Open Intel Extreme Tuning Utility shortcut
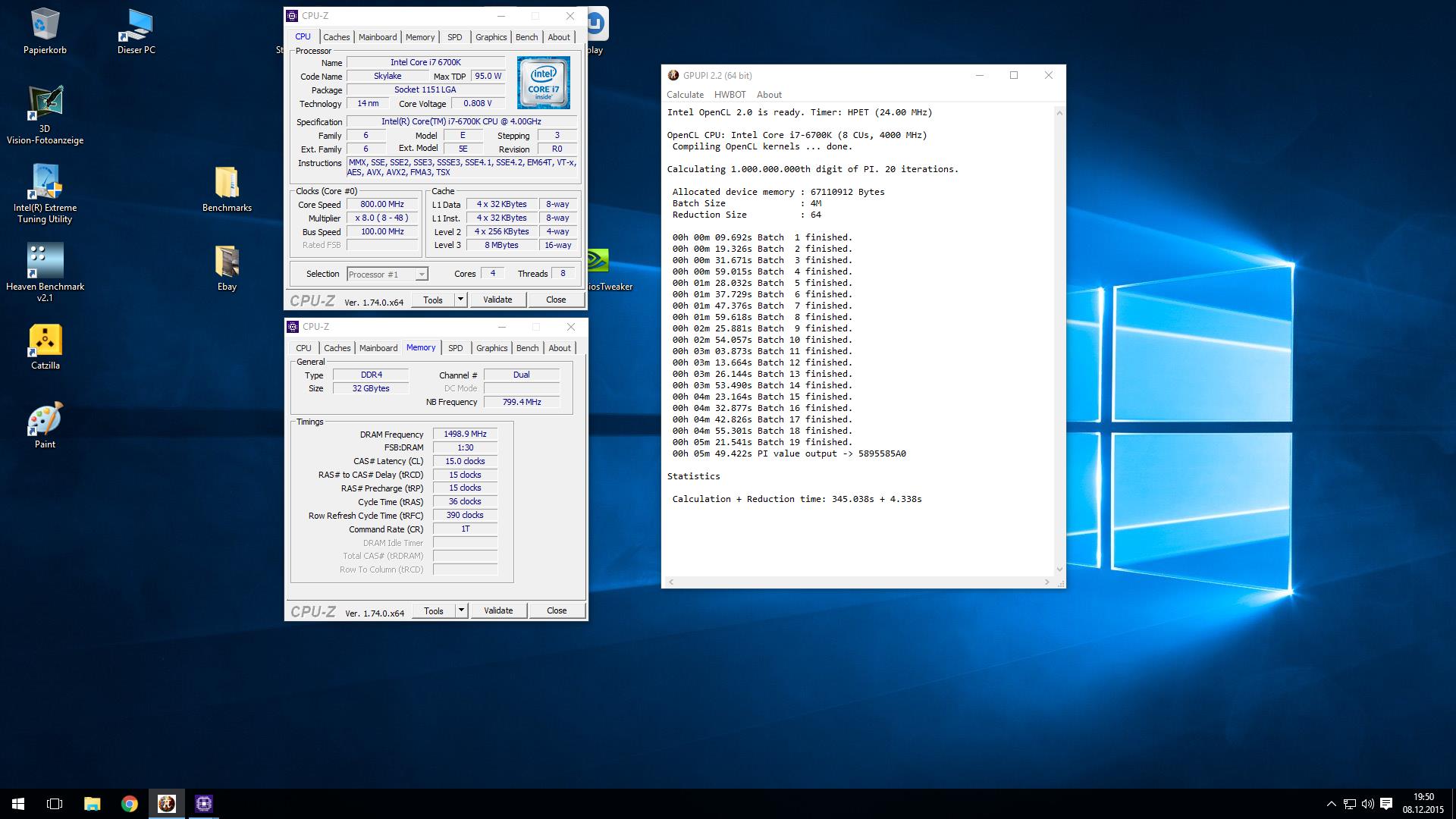 pos(45,194)
